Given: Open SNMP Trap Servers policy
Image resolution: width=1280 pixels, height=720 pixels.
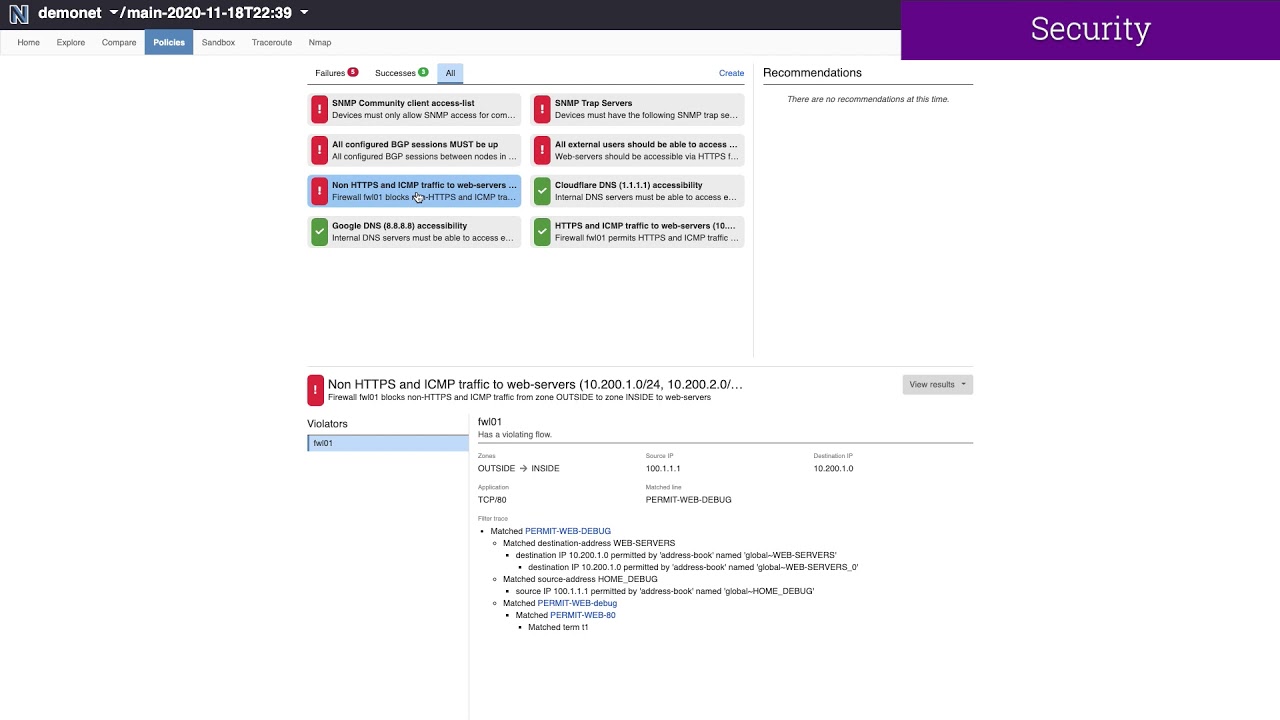Looking at the screenshot, I should (637, 109).
